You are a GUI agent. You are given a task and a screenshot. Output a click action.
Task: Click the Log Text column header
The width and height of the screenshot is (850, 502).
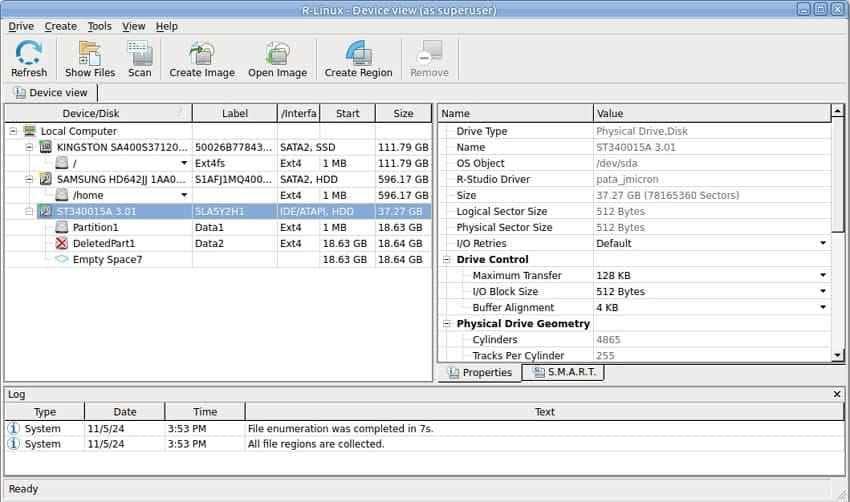point(544,411)
